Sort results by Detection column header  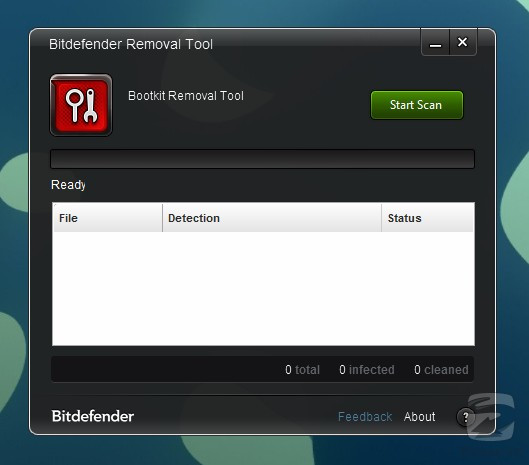coord(272,218)
